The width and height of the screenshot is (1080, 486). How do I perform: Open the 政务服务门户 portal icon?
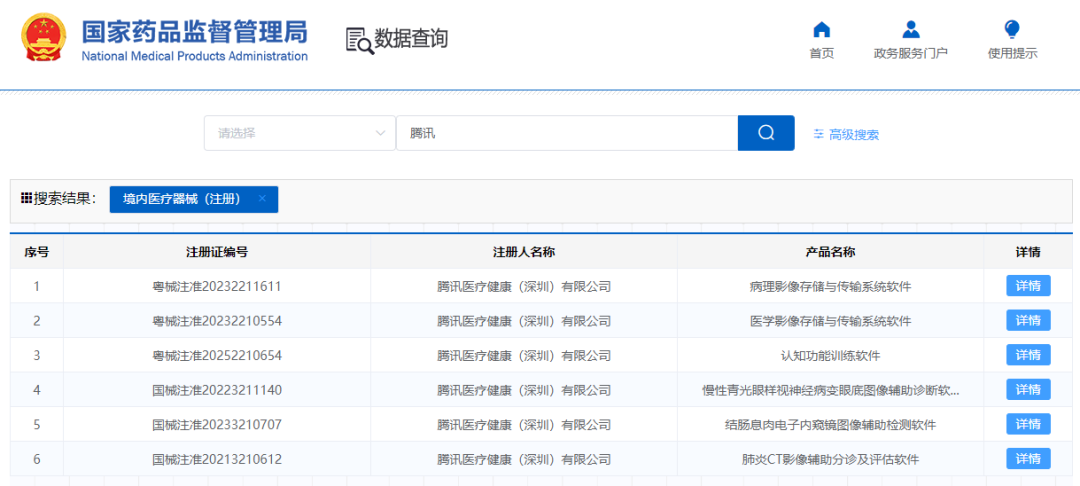point(910,30)
